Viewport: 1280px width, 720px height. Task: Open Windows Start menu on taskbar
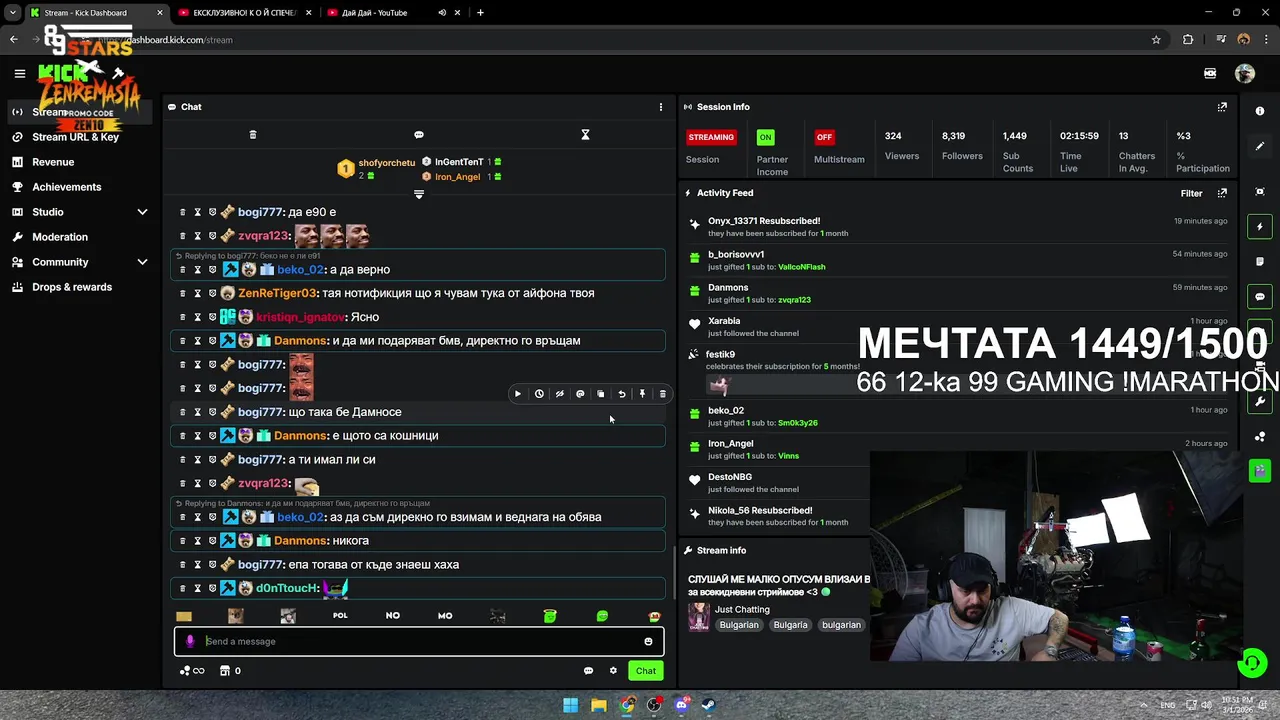pos(570,706)
